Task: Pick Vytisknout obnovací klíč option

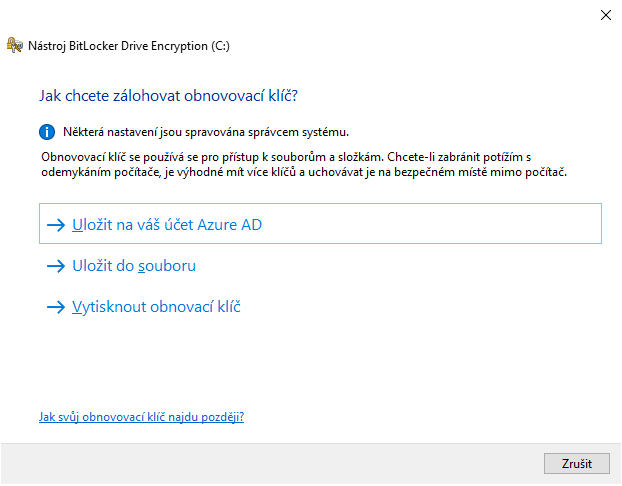Action: tap(156, 307)
